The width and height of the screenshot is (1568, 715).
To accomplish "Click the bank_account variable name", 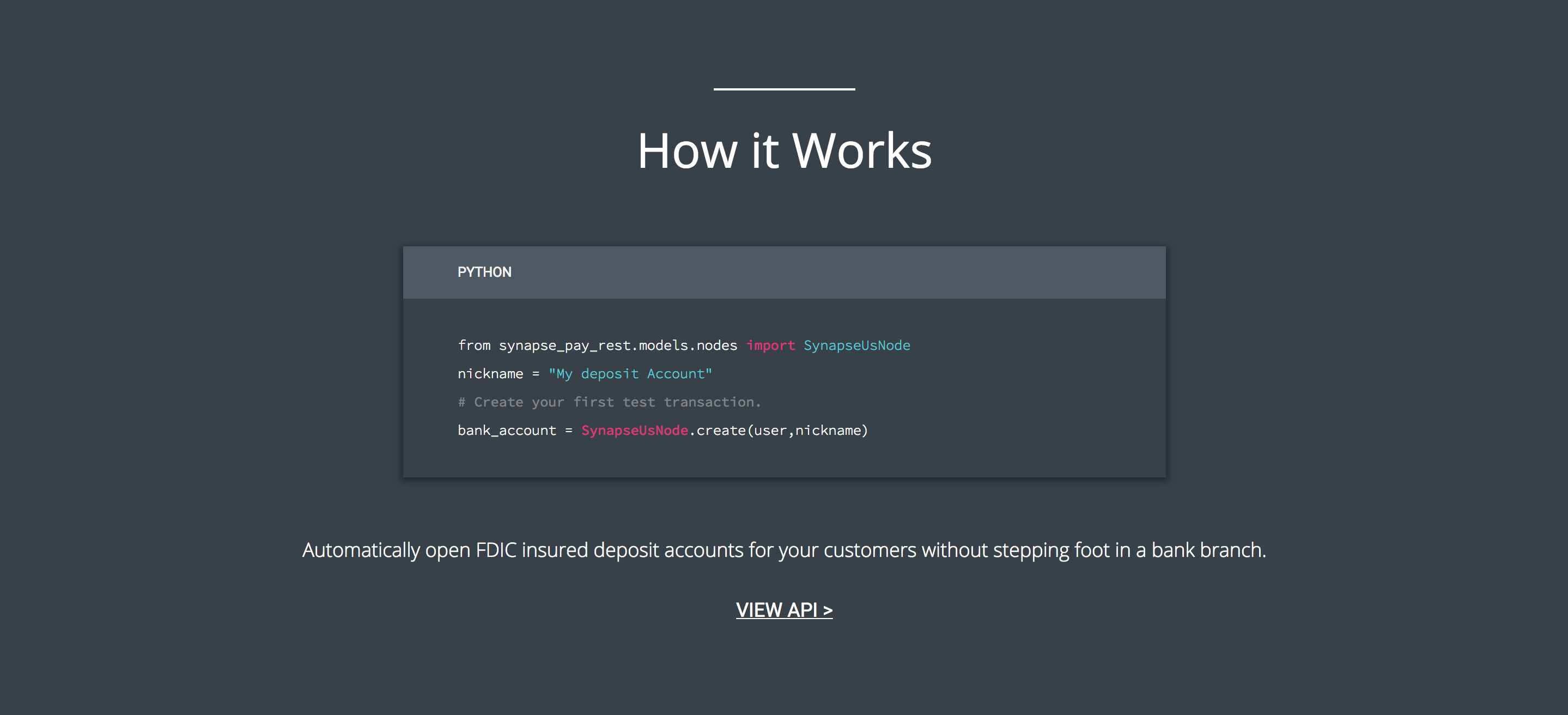I will click(x=507, y=430).
